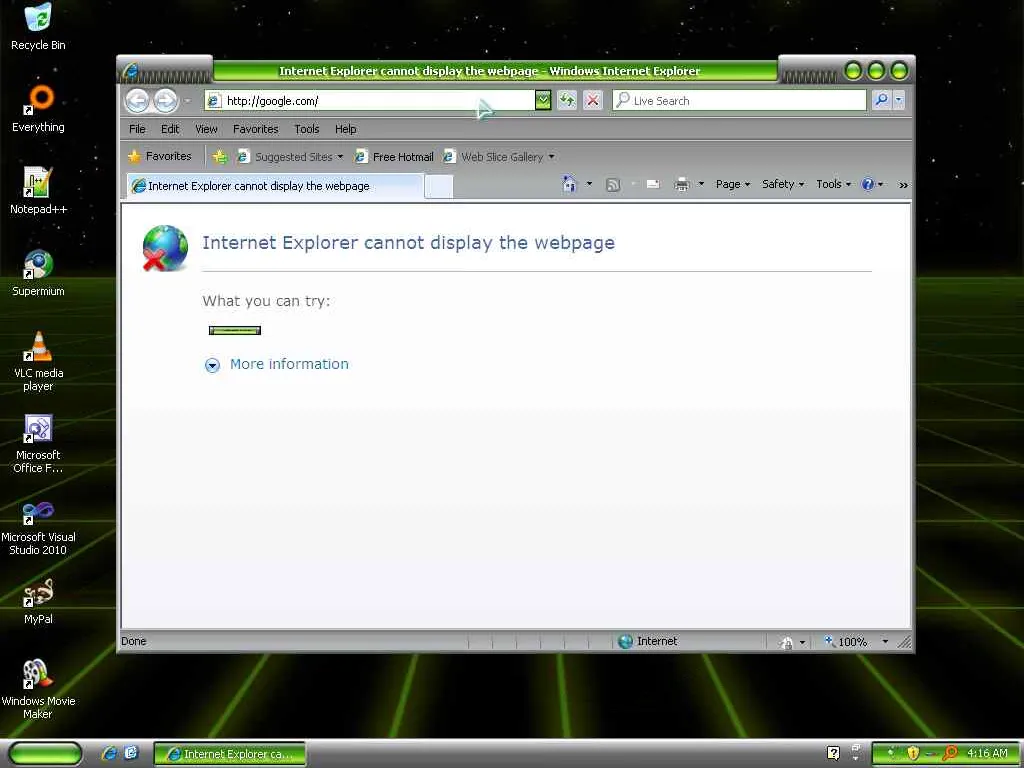Click the Add to Favorites Bar icon
Viewport: 1024px width, 768px height.
220,157
